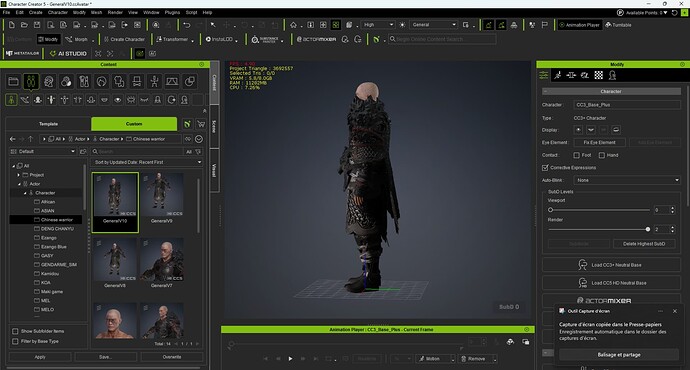Launch AI Studio from toolbar
This screenshot has height=370, width=690.
click(x=68, y=53)
